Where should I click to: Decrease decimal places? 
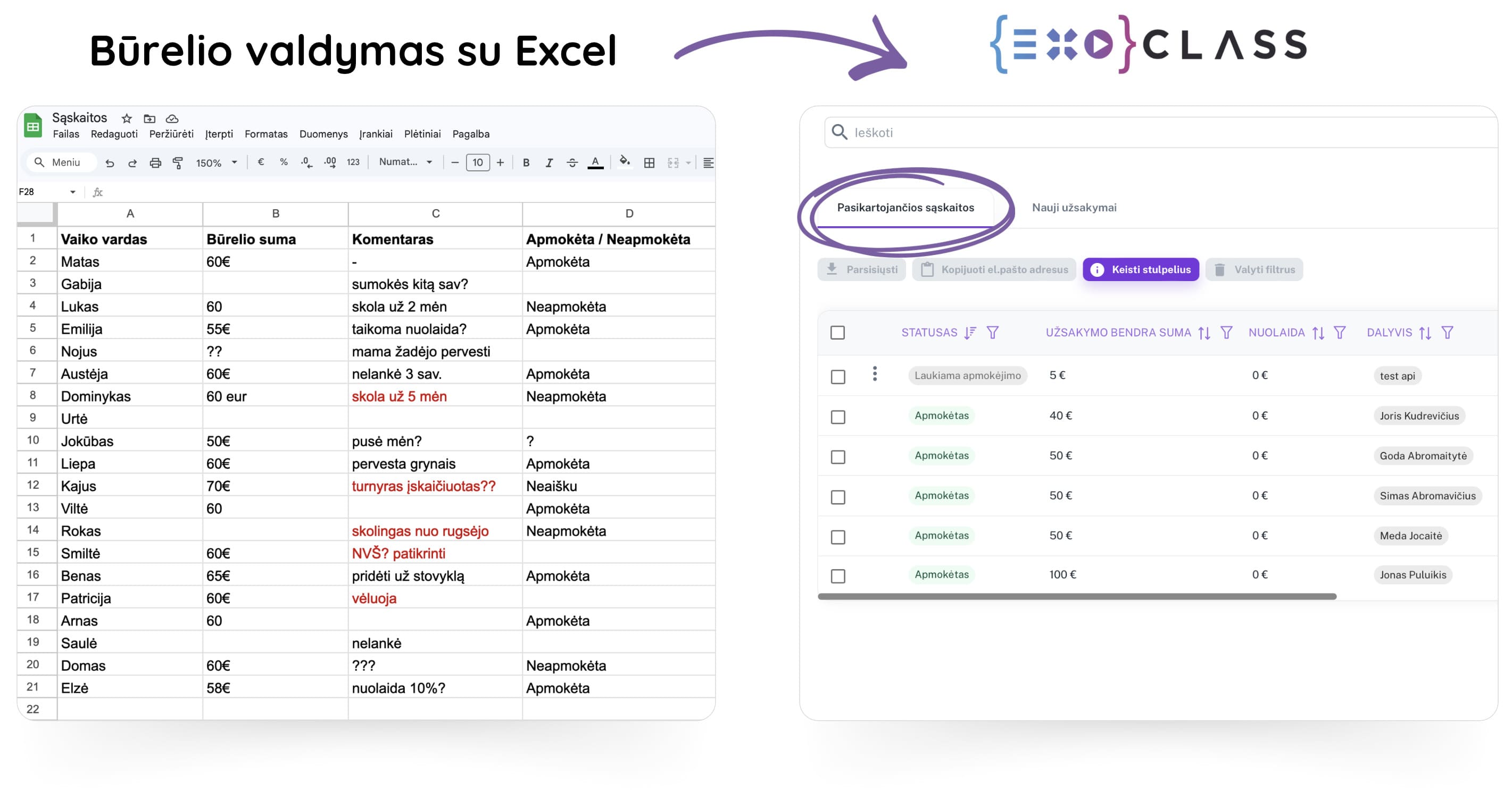[306, 163]
